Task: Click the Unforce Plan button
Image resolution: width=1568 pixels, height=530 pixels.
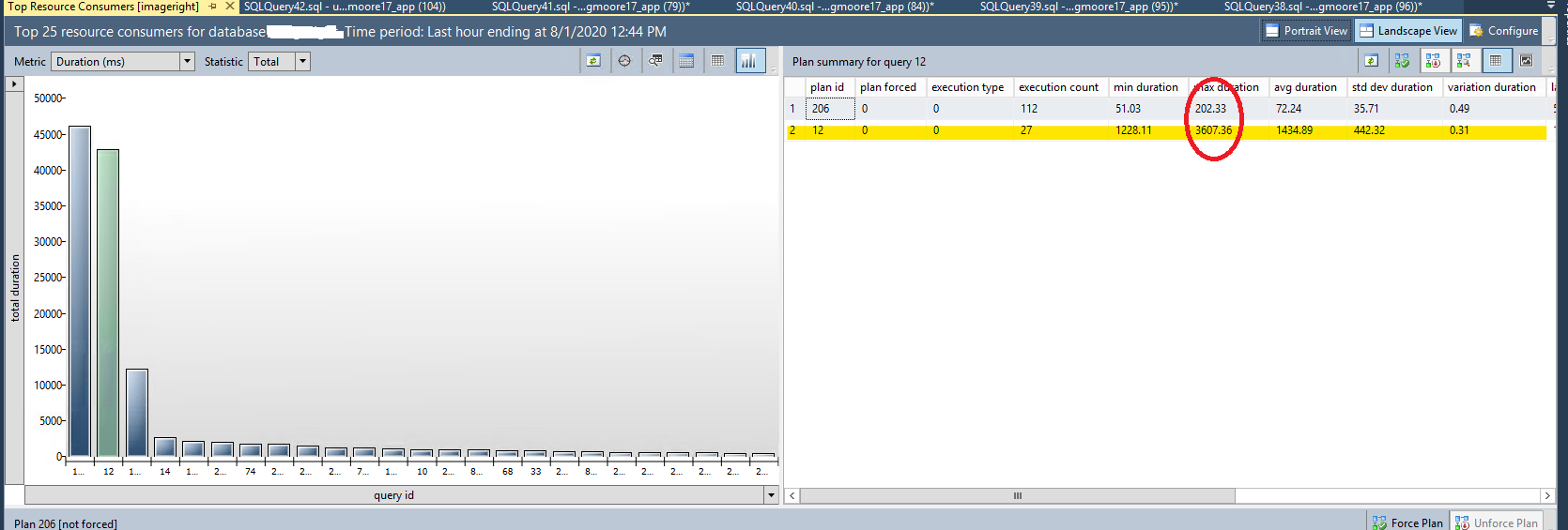Action: tap(1497, 522)
